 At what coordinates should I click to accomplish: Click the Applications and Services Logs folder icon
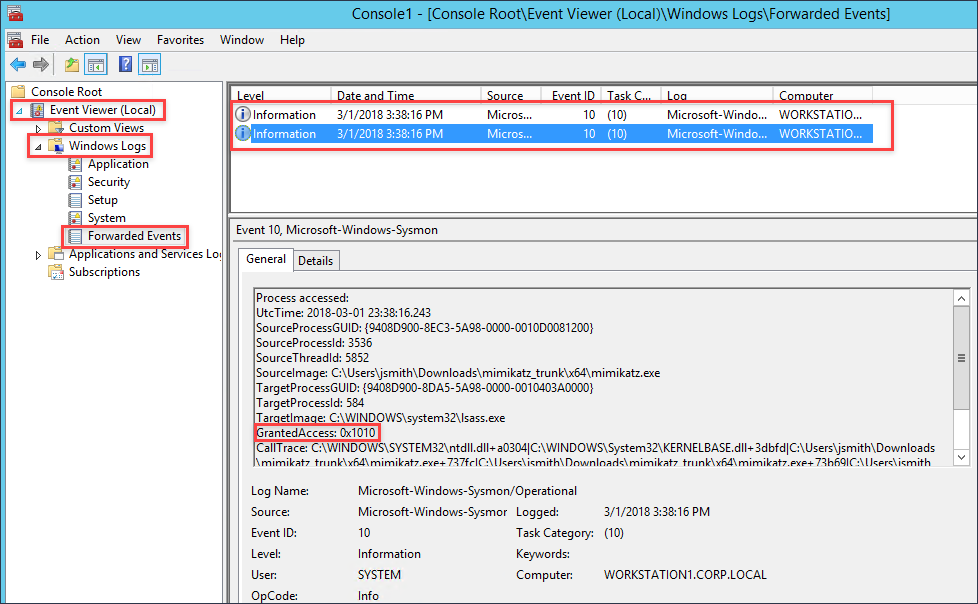56,254
